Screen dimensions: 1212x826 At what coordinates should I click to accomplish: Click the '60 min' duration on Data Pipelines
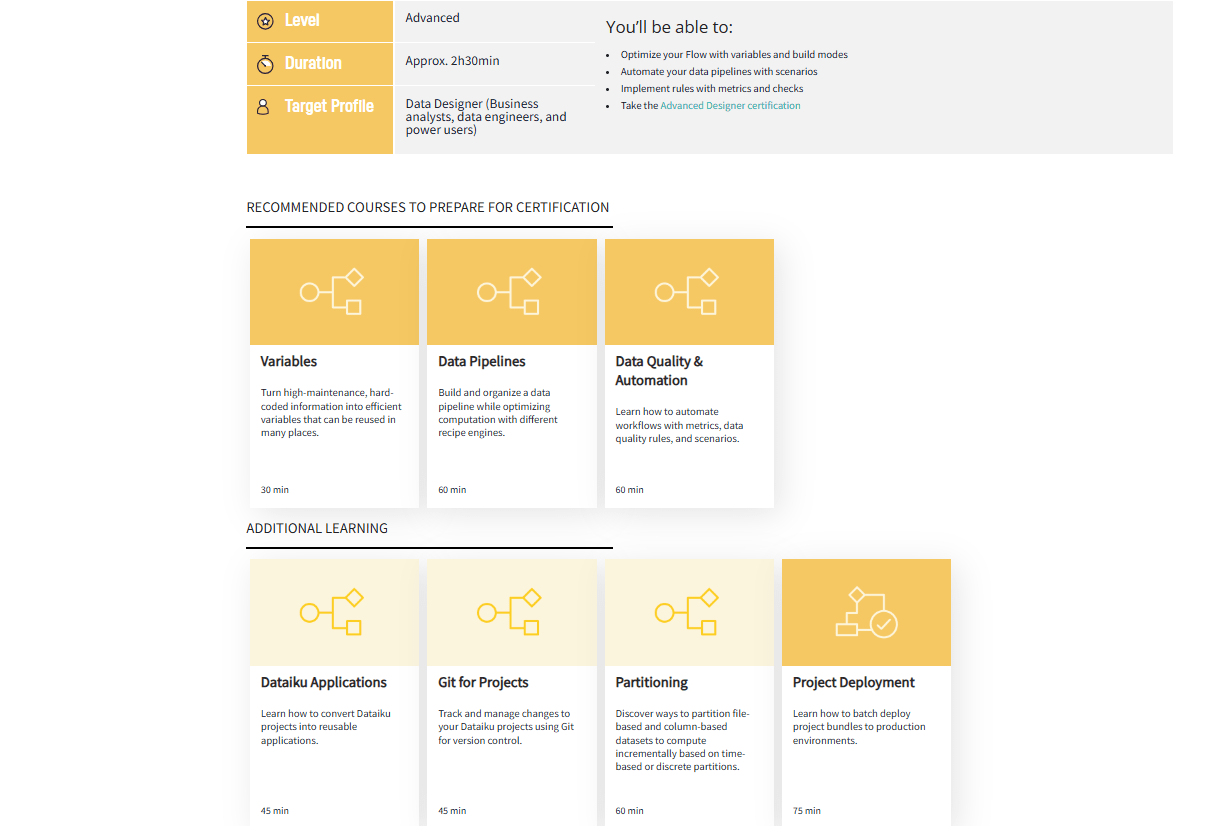pos(452,490)
